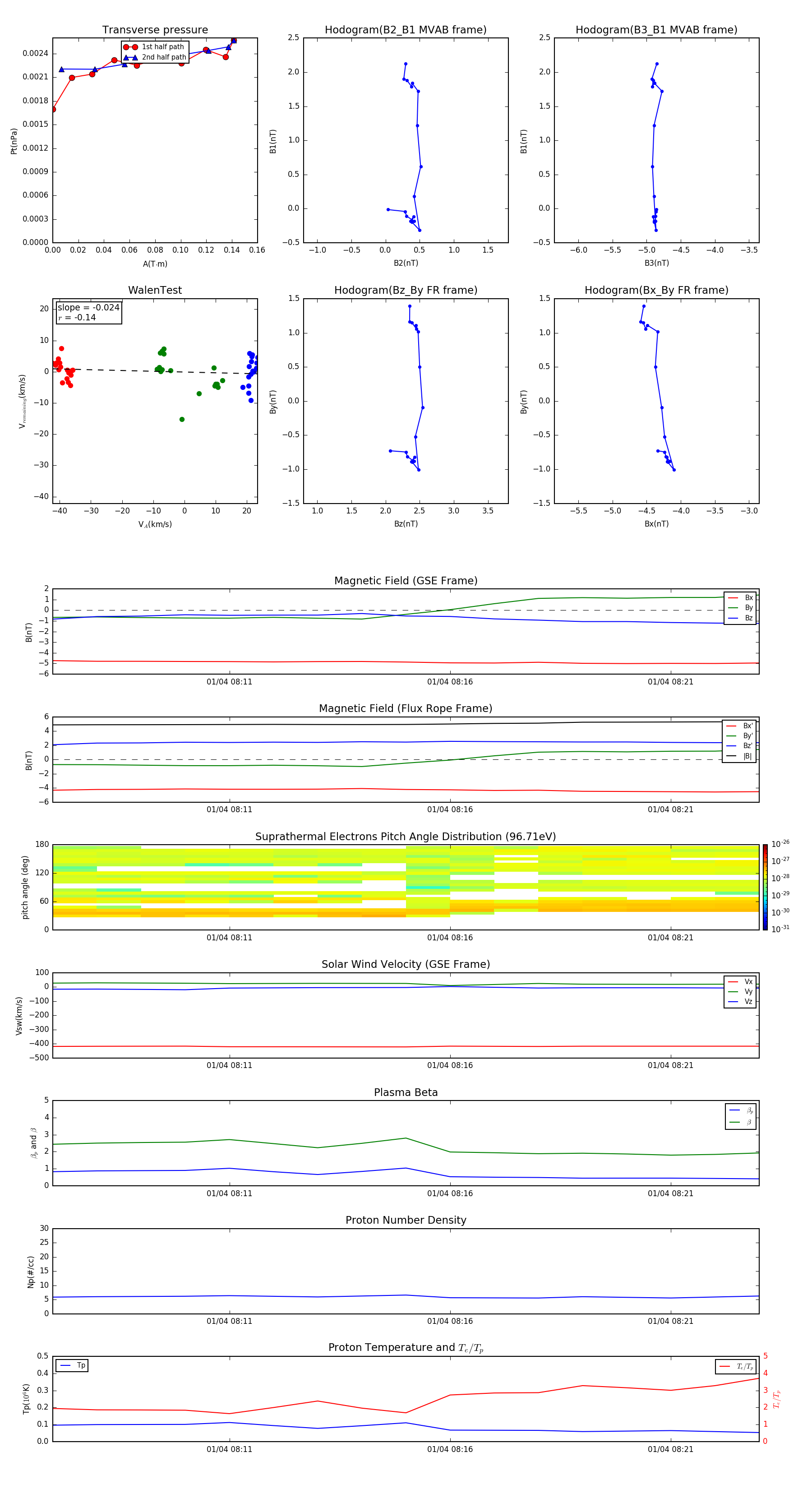Click the 'Transverse pressure' plot title
Image resolution: width=812 pixels, height=1489 pixels.
pos(155,30)
